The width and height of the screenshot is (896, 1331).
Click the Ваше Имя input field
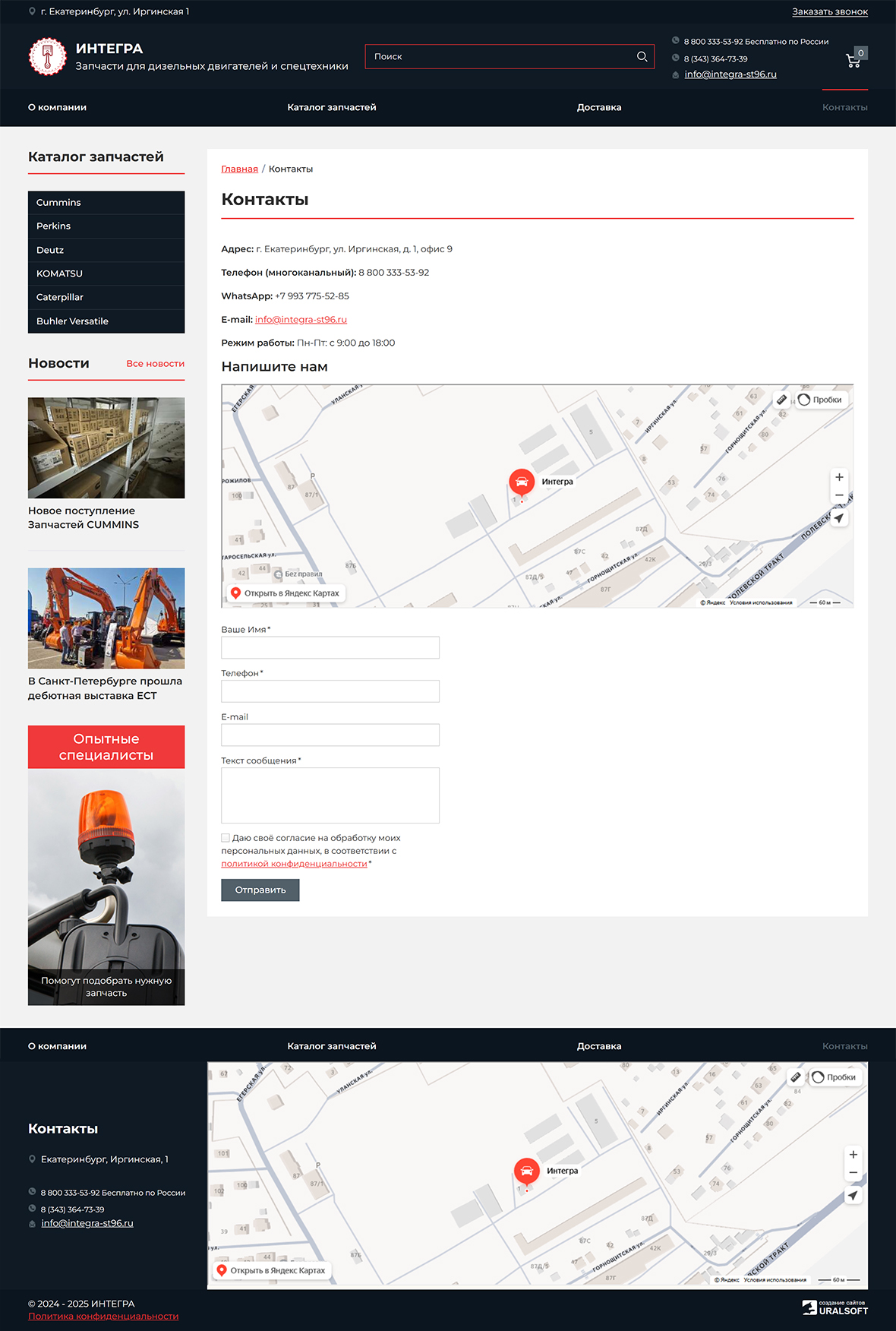pyautogui.click(x=330, y=647)
